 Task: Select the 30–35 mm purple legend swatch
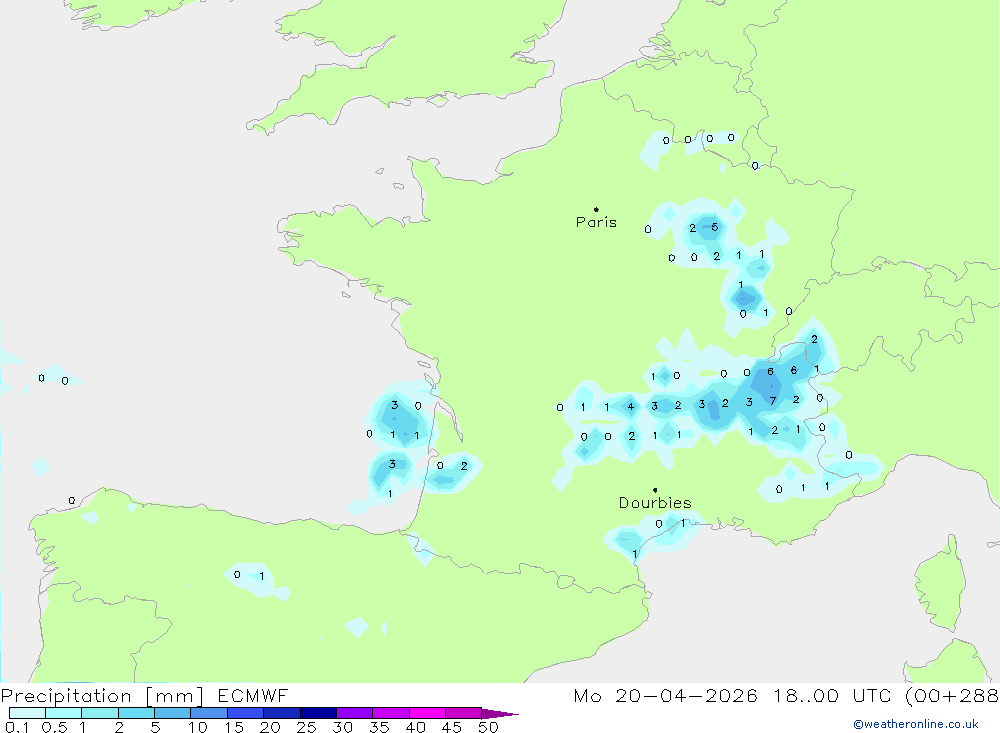355,713
